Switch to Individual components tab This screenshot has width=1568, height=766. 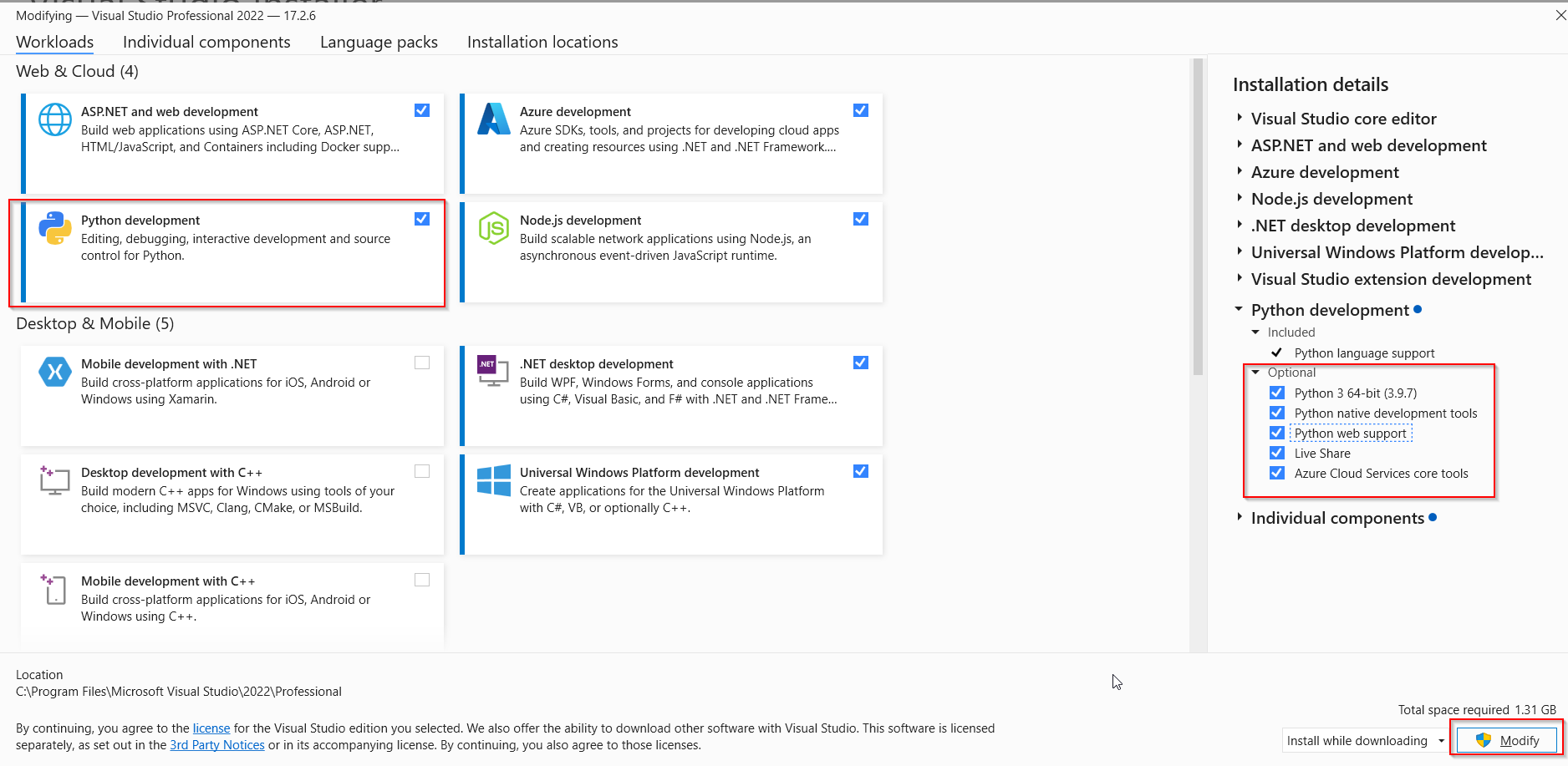click(206, 42)
